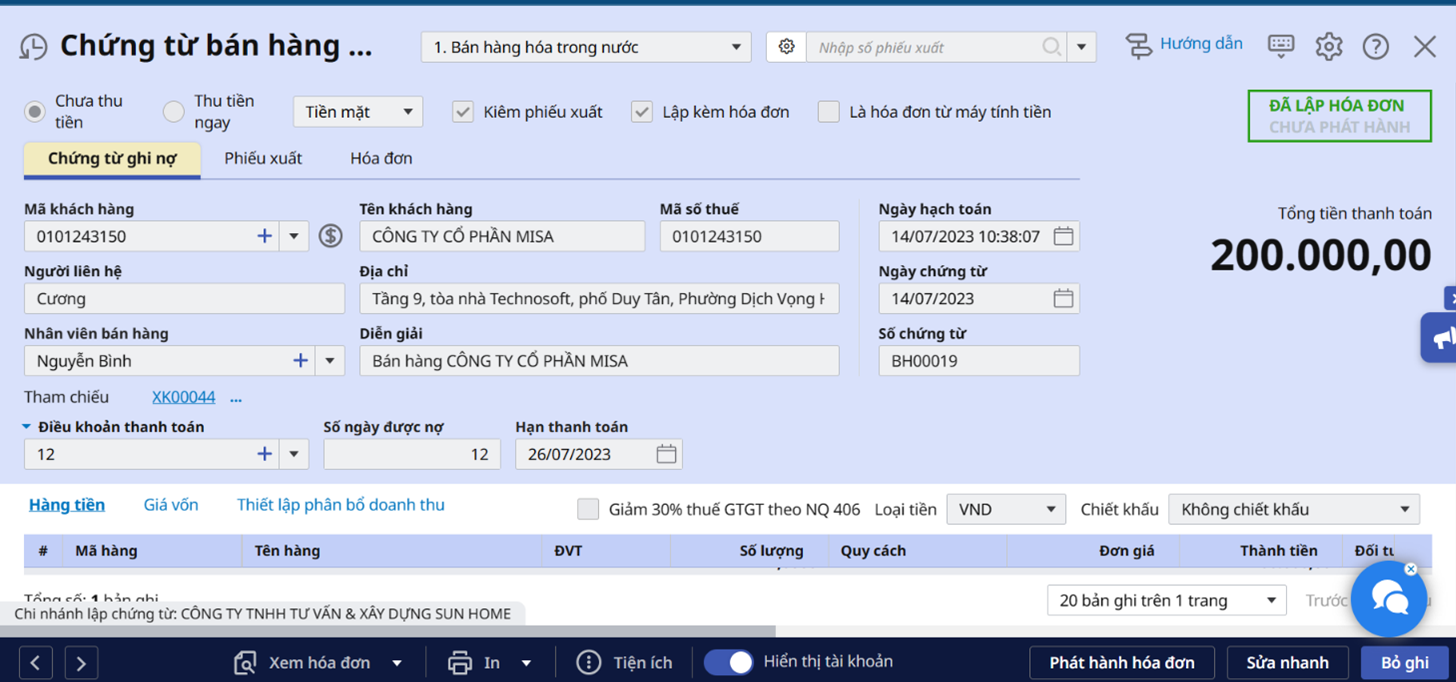Image resolution: width=1456 pixels, height=682 pixels.
Task: Open the Giá vốn tab
Action: [x=171, y=505]
